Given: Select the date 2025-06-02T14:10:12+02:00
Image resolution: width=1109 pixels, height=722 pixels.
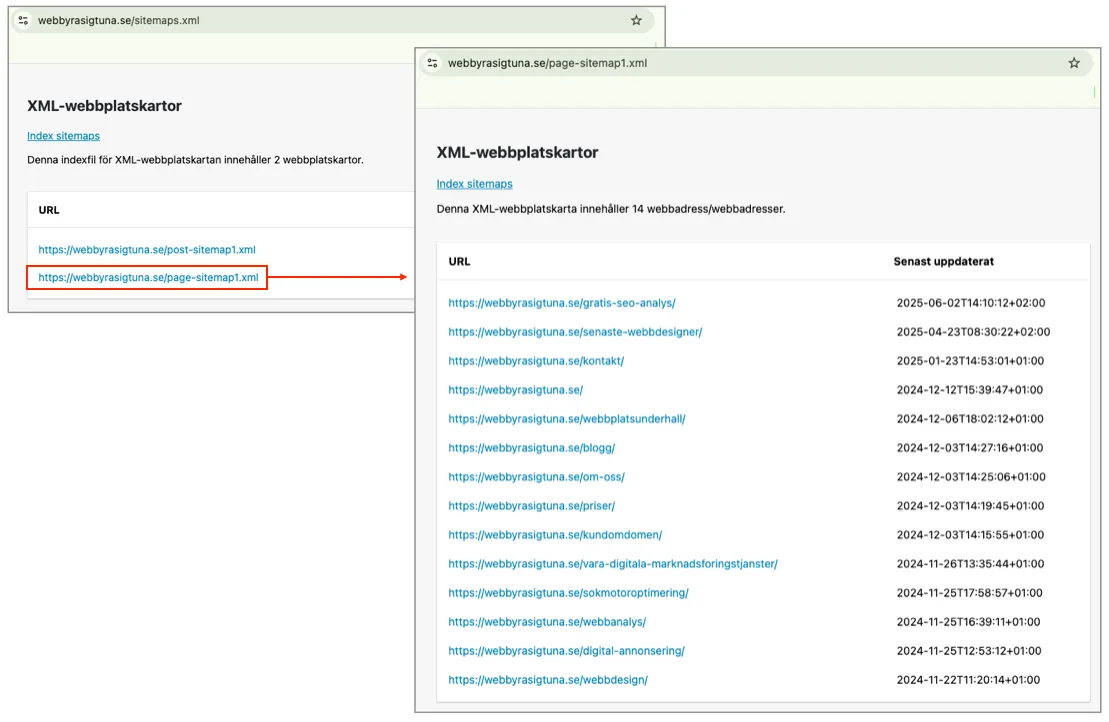Looking at the screenshot, I should point(971,303).
